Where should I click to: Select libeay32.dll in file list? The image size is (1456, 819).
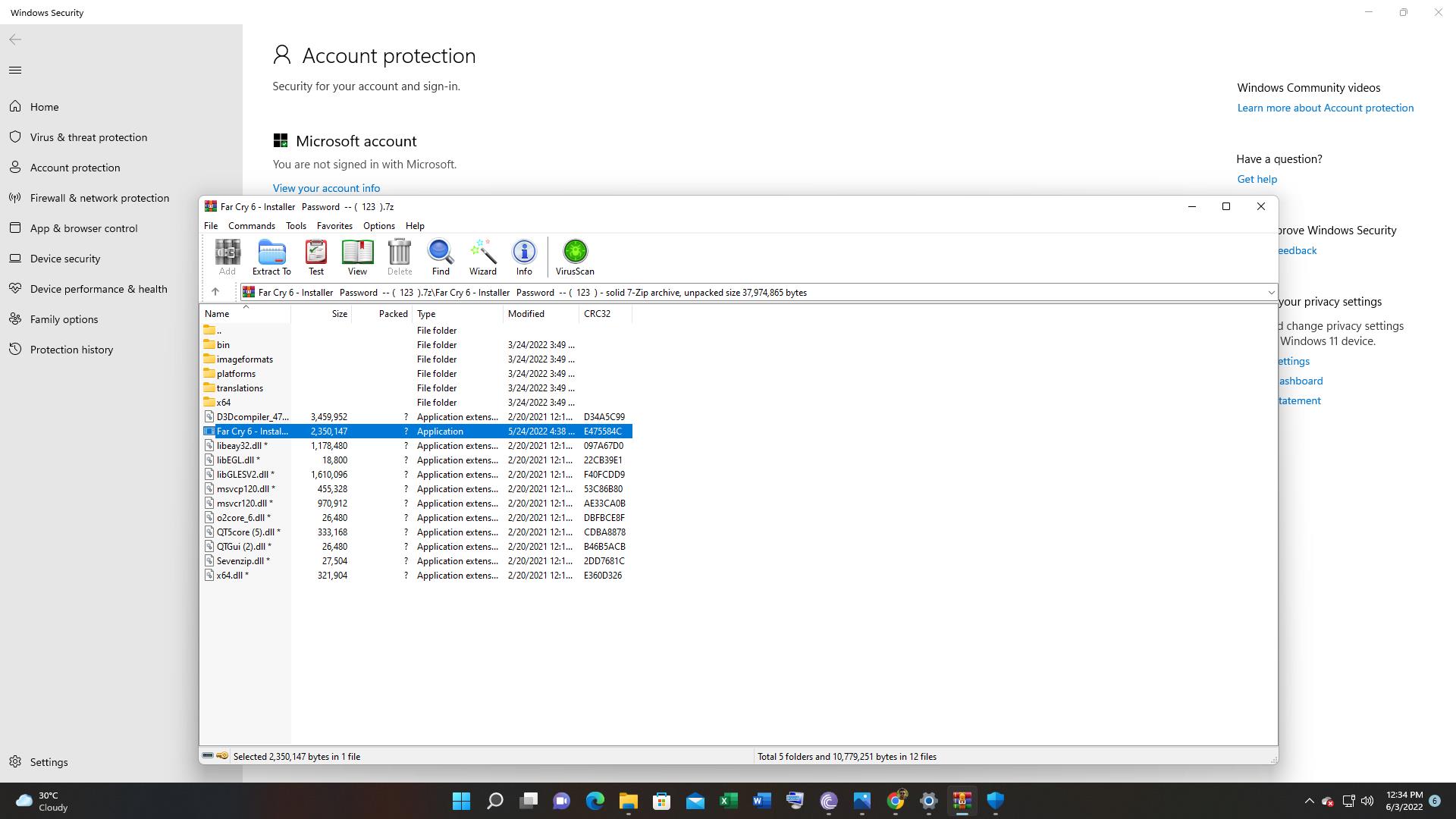tap(240, 446)
